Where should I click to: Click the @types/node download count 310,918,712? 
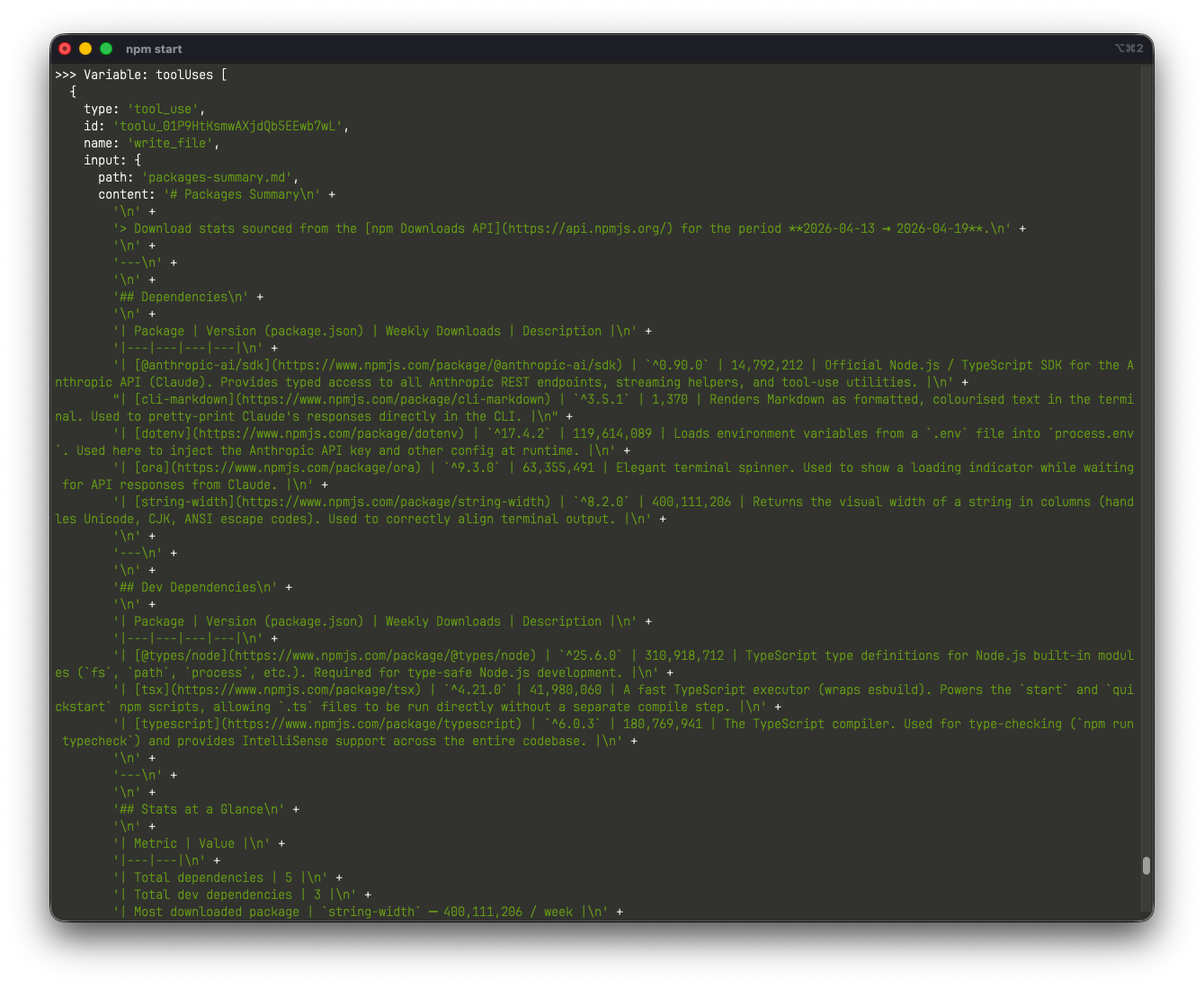click(684, 655)
